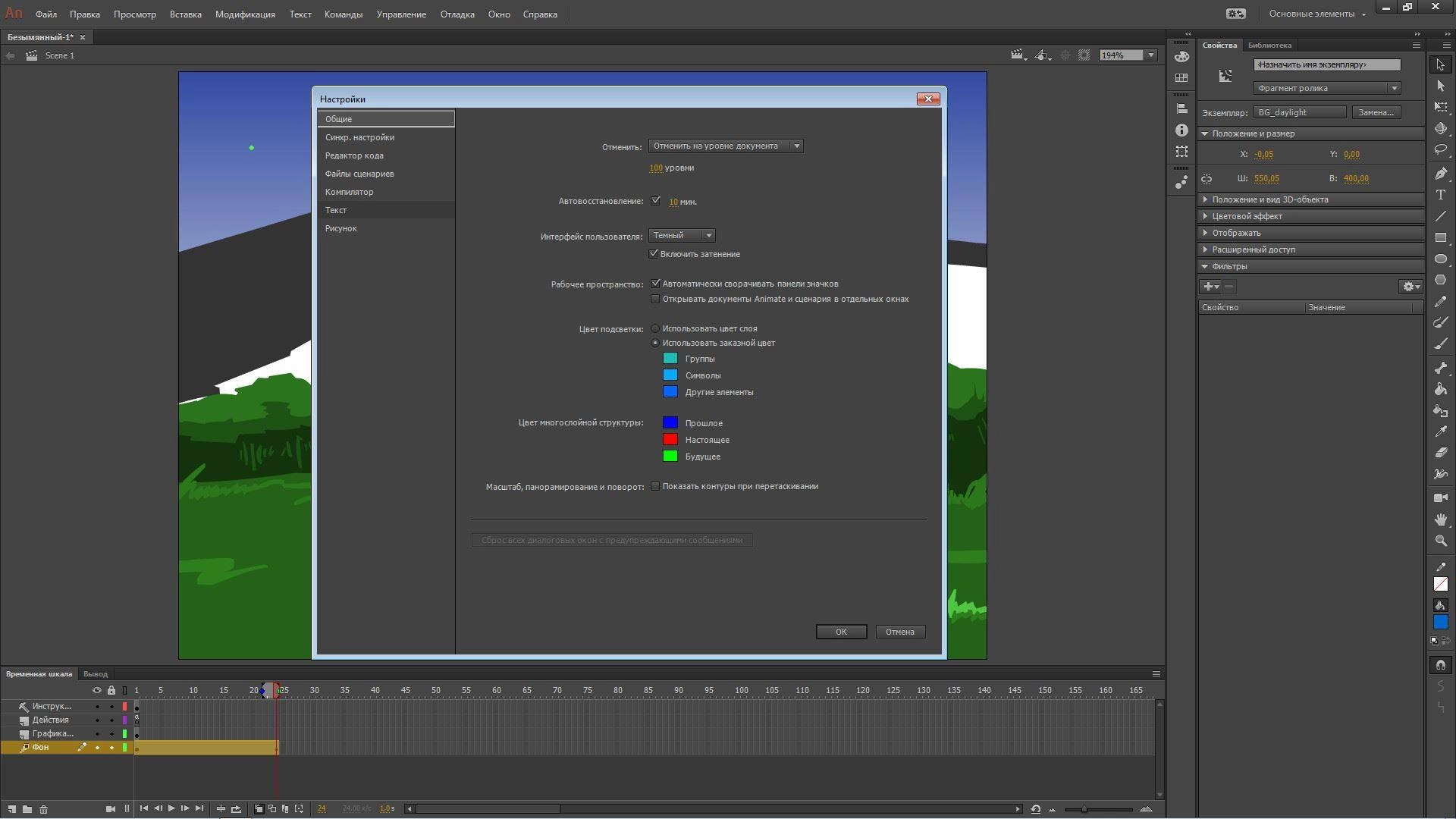This screenshot has width=1456, height=819.
Task: Open the Файл menu
Action: [x=45, y=14]
